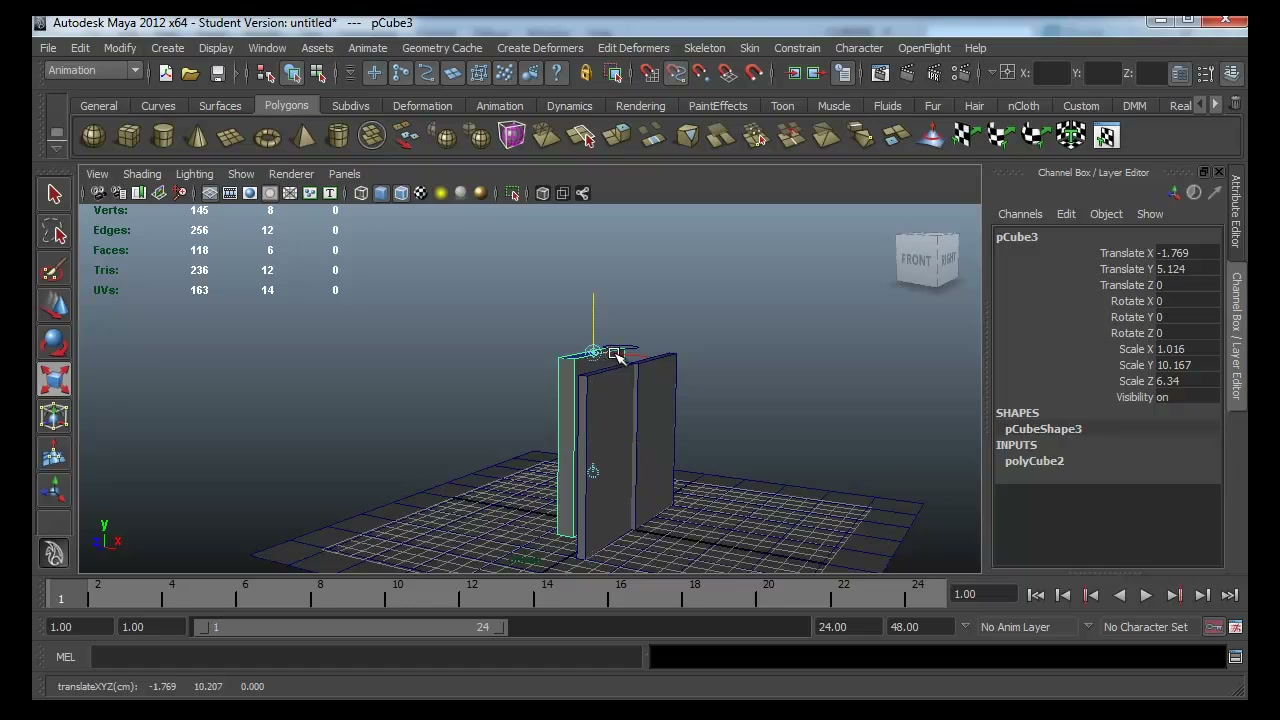Open the new scene icon

165,73
